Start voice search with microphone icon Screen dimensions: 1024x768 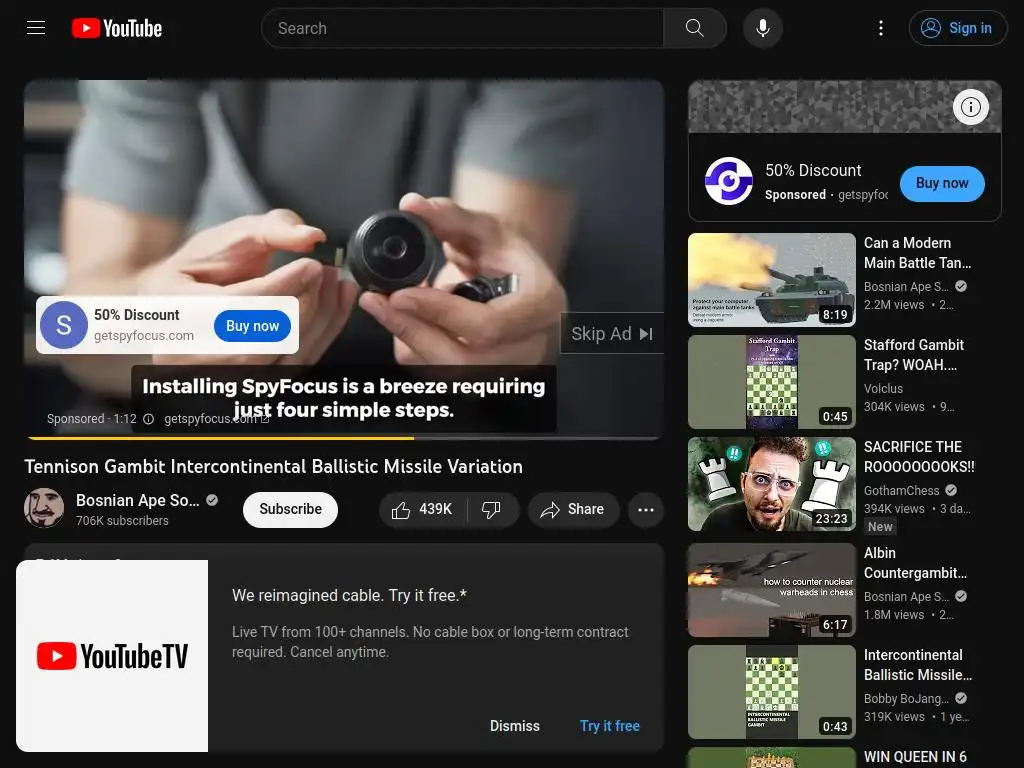pyautogui.click(x=762, y=28)
